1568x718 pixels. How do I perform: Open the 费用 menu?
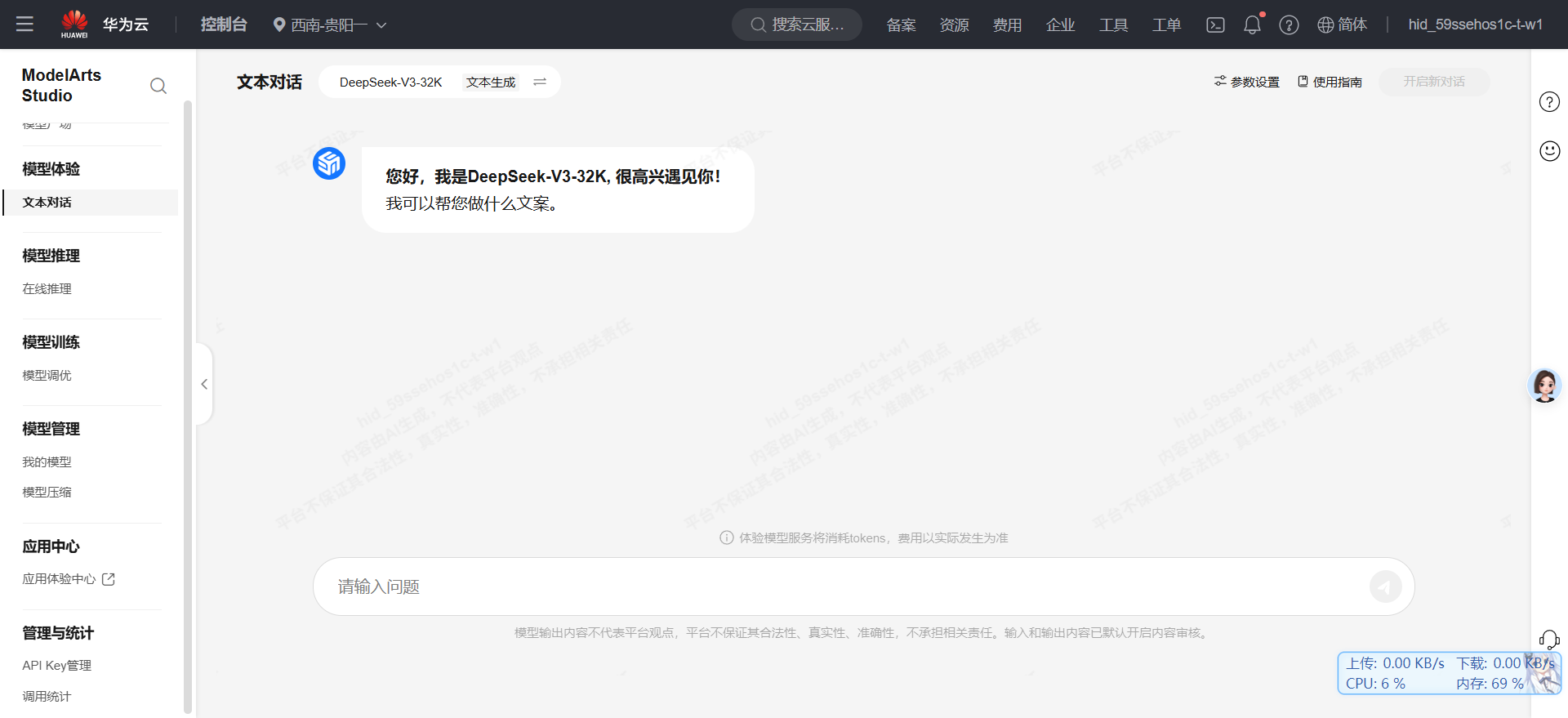[x=1007, y=25]
